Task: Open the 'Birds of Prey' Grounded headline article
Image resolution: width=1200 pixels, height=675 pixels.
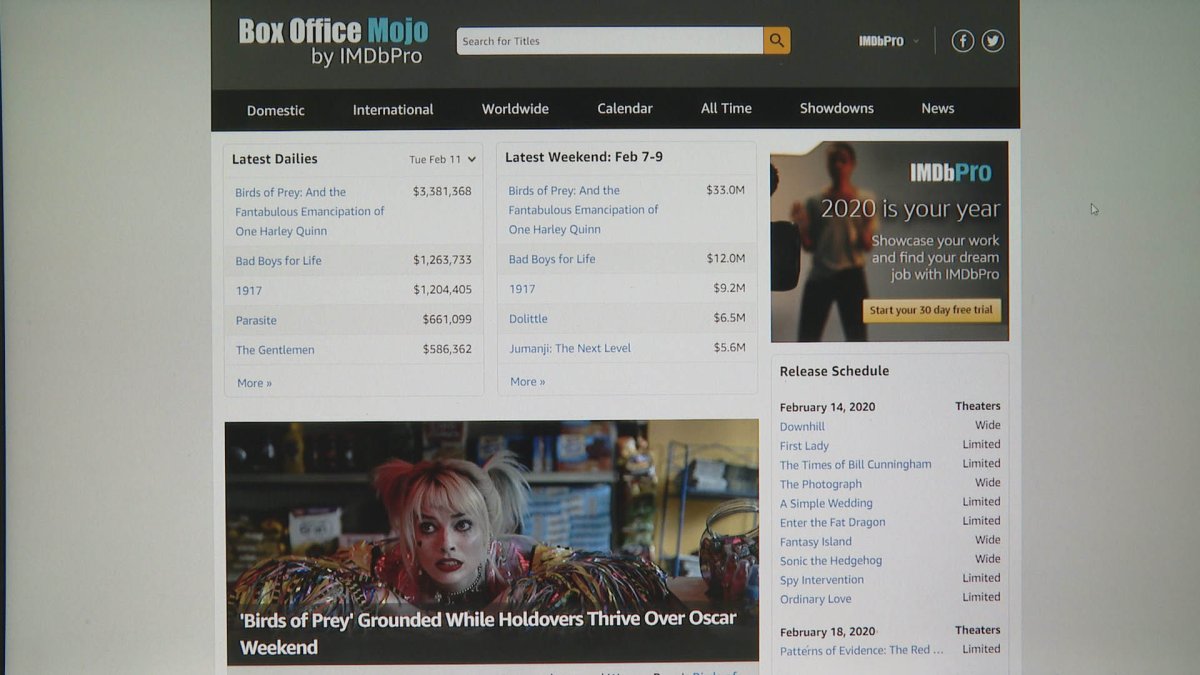Action: click(x=488, y=632)
